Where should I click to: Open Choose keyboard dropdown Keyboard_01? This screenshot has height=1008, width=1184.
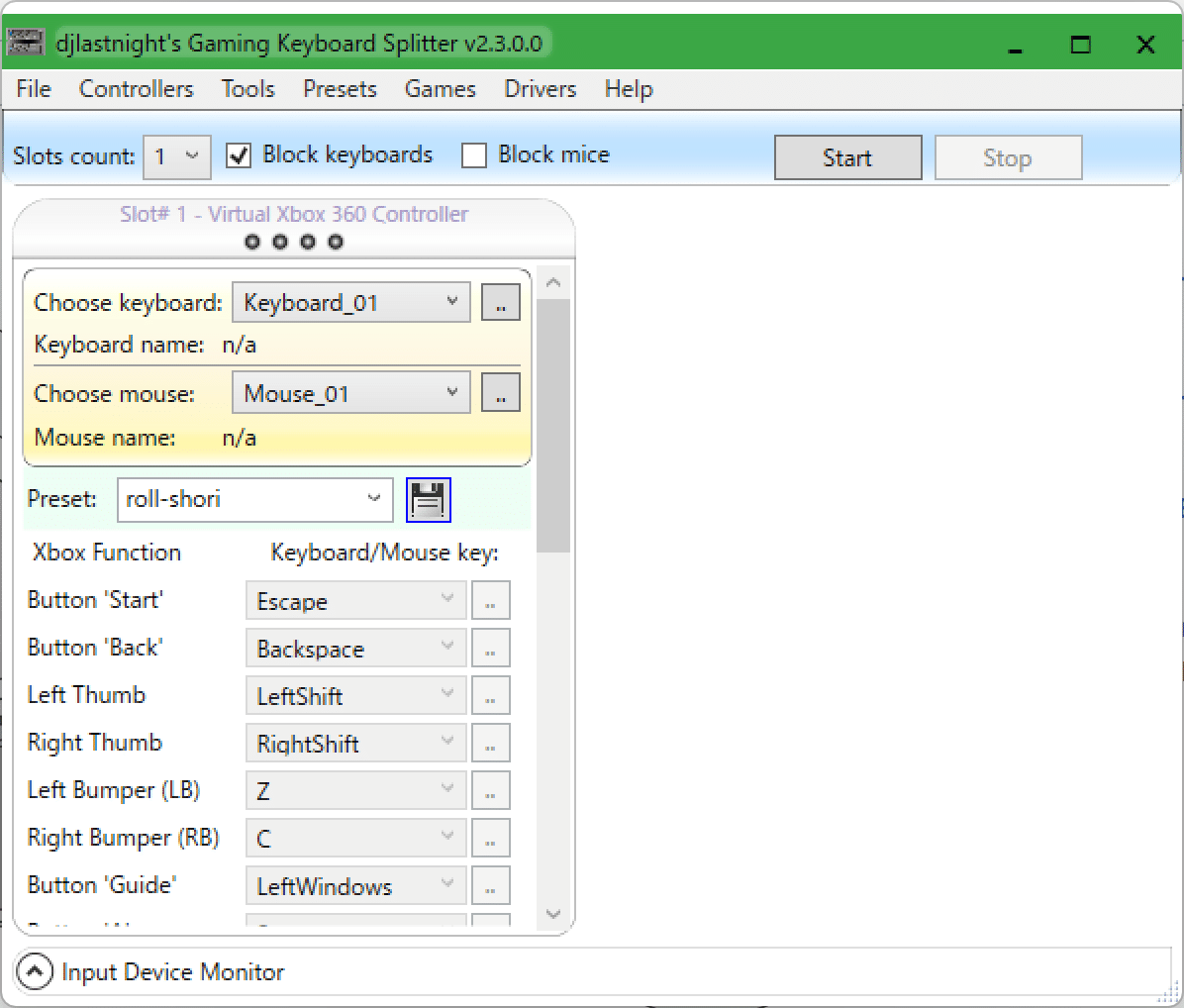[351, 303]
